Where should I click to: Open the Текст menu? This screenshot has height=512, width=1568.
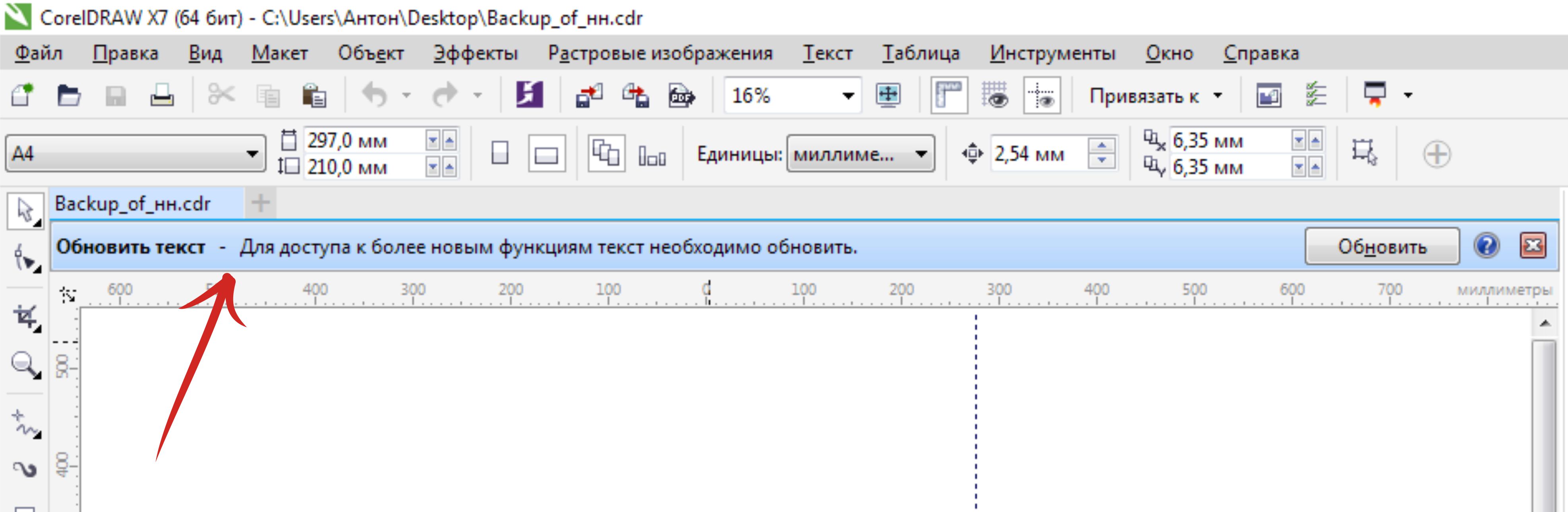(827, 53)
